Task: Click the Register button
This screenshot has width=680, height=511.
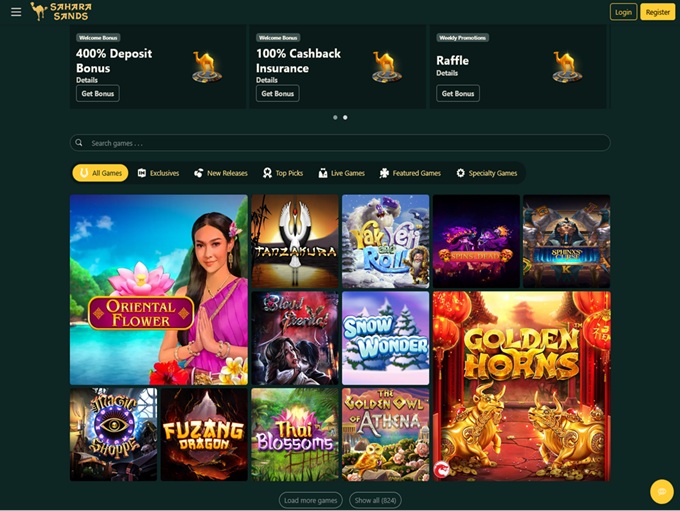Action: pos(657,12)
